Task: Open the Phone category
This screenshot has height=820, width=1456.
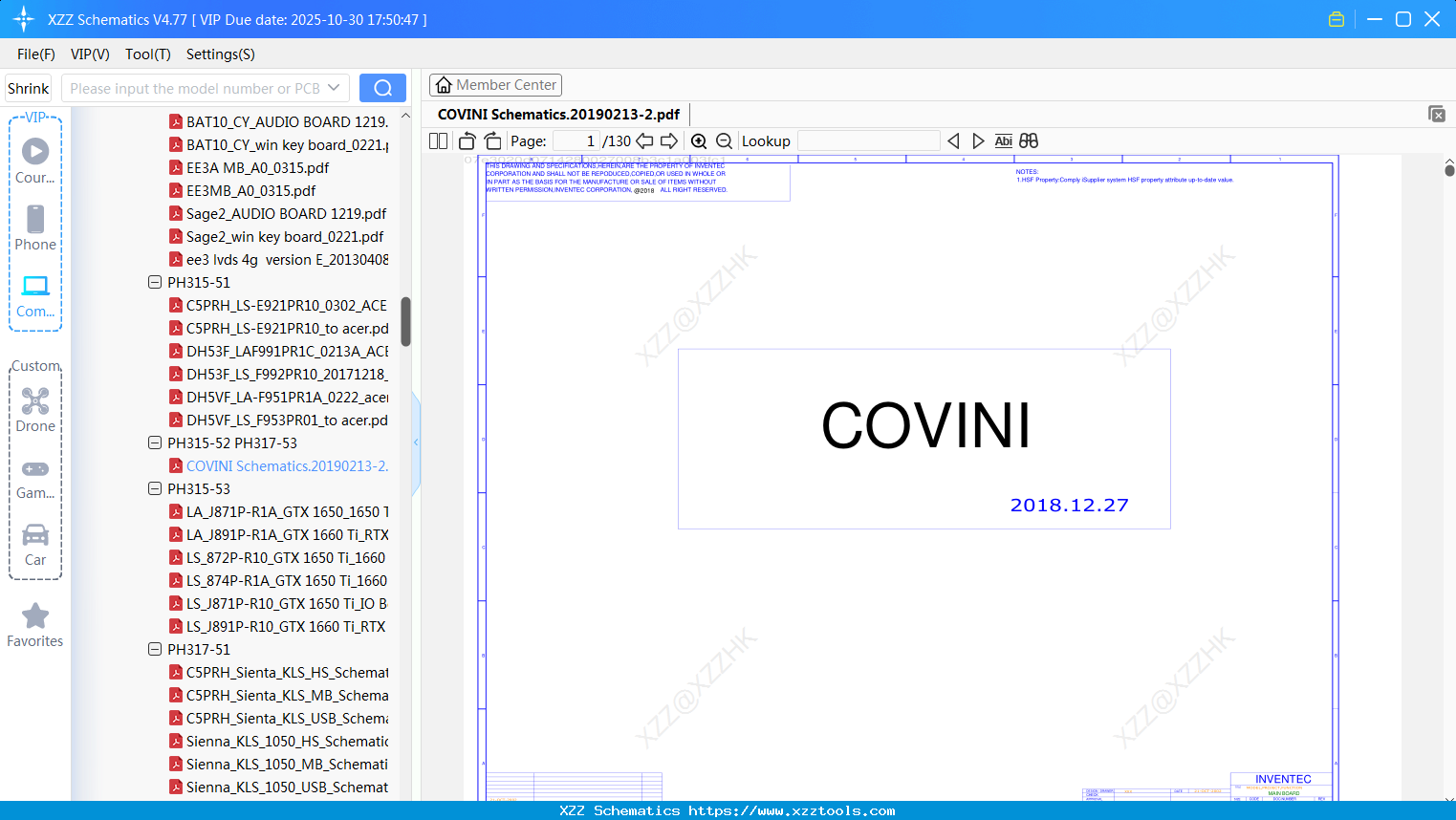Action: coord(35,227)
